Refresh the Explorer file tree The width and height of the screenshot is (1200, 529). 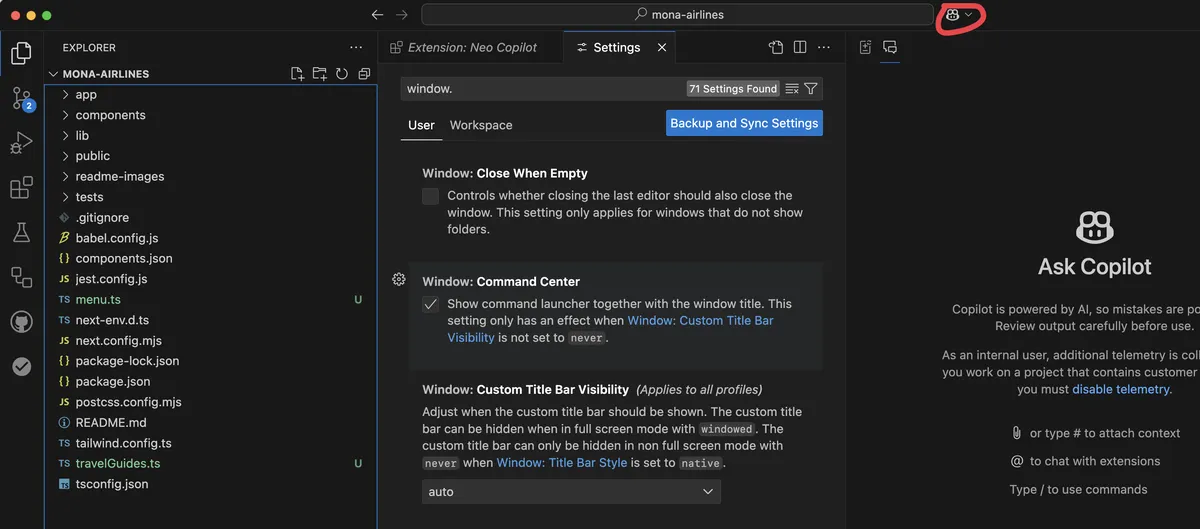(342, 74)
